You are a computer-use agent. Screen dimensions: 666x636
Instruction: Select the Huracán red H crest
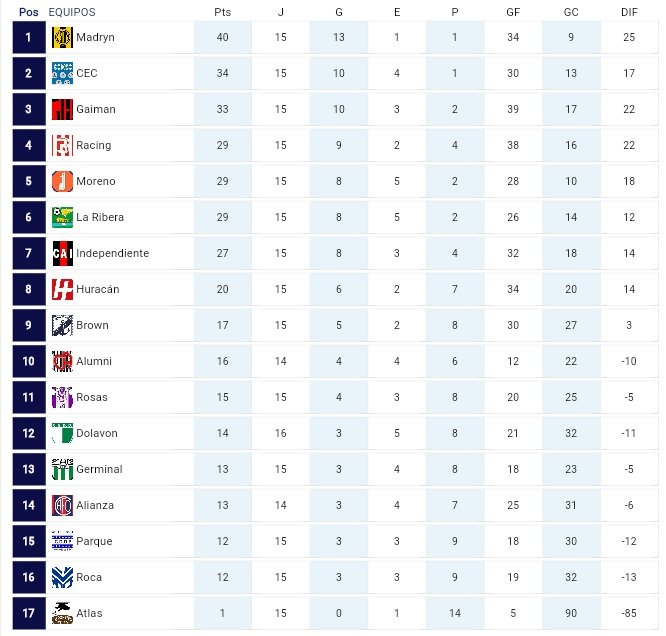62,289
